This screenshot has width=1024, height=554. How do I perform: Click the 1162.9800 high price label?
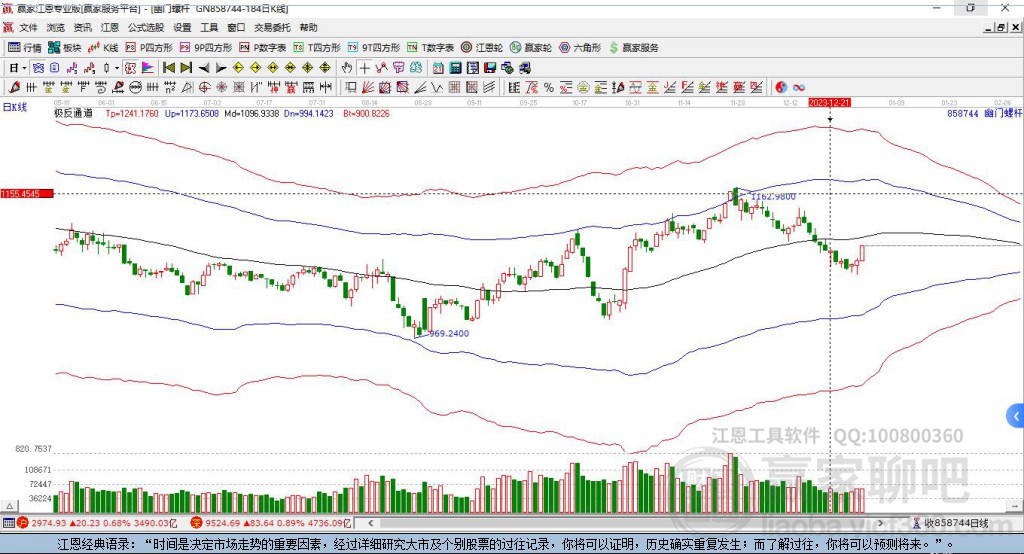coord(773,197)
